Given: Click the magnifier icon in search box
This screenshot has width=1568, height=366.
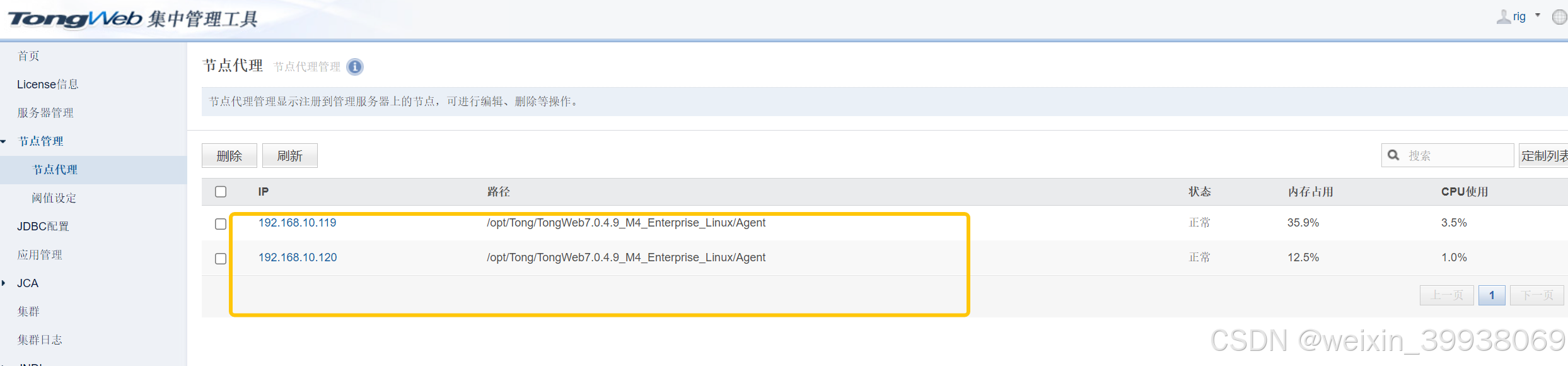Looking at the screenshot, I should (1393, 155).
